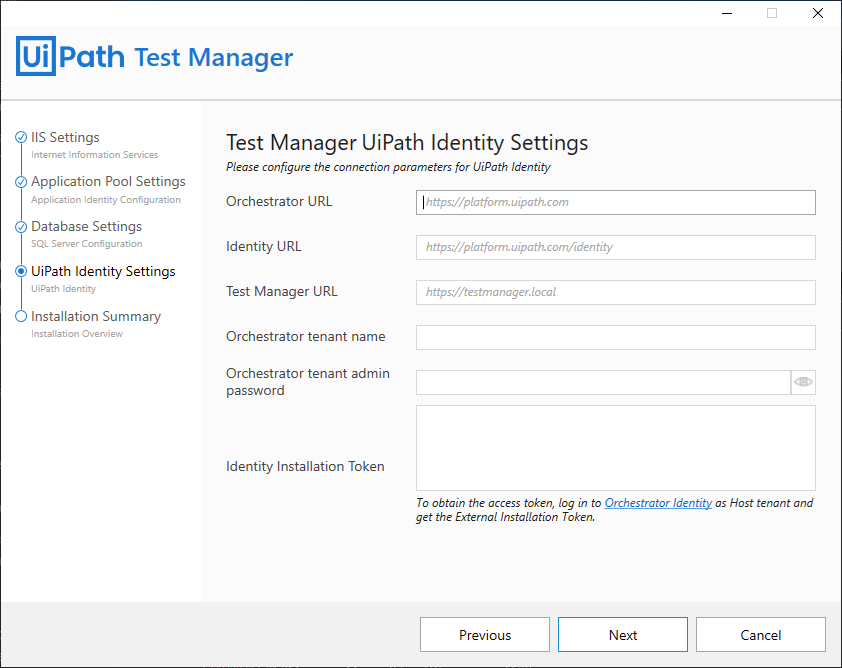Click the Next button

[623, 635]
